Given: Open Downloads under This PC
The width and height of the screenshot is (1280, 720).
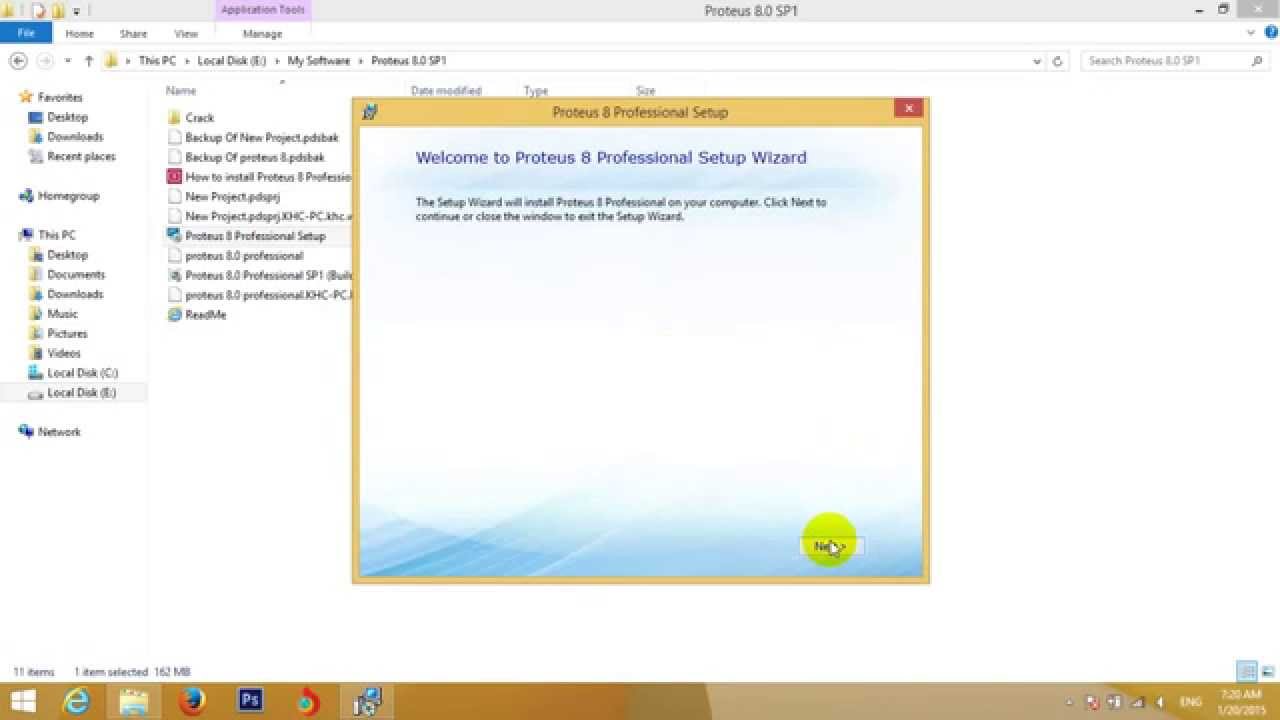Looking at the screenshot, I should [x=75, y=294].
